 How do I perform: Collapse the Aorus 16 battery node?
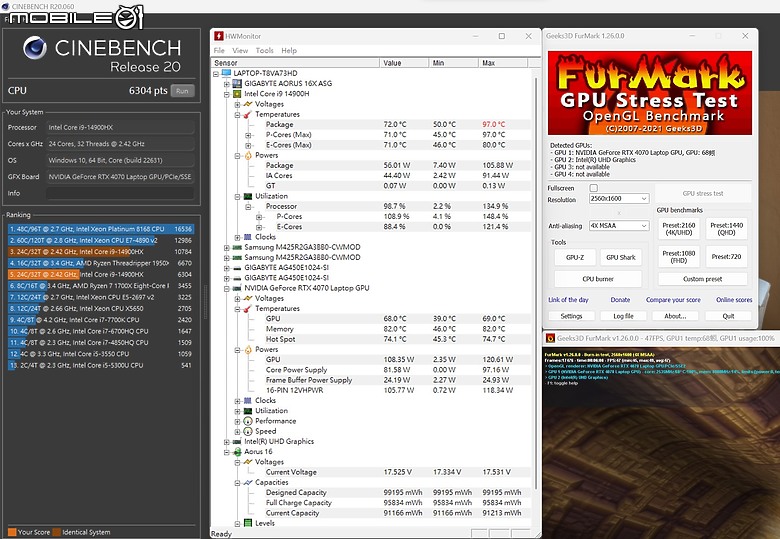coord(227,452)
